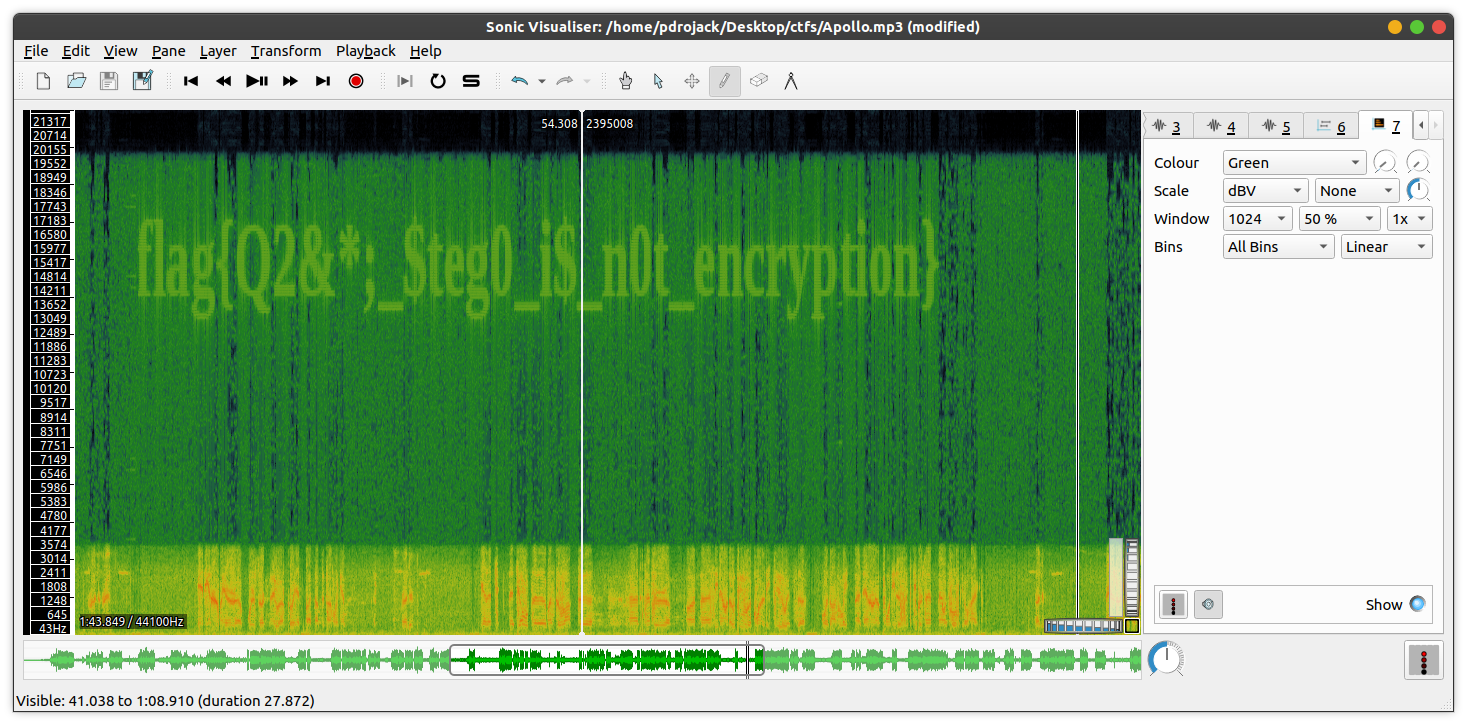Rewind to the start of audio
The image size is (1467, 725).
[x=191, y=81]
